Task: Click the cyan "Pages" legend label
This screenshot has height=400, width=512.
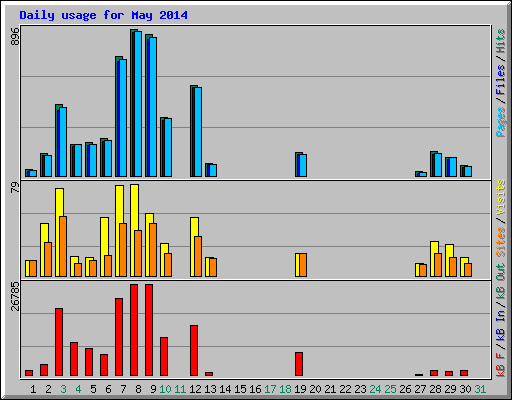Action: (x=500, y=122)
